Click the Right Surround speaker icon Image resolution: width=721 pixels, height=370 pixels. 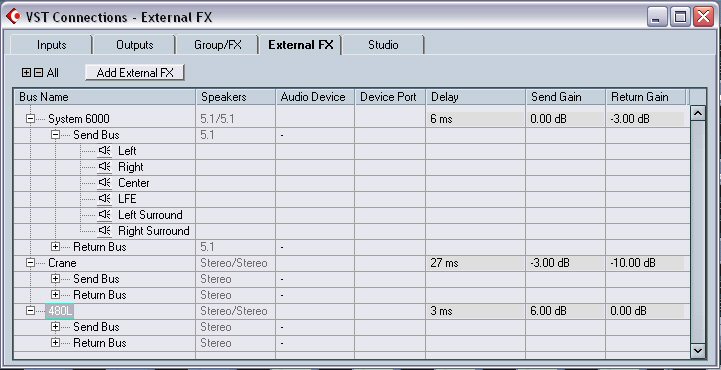(x=105, y=231)
